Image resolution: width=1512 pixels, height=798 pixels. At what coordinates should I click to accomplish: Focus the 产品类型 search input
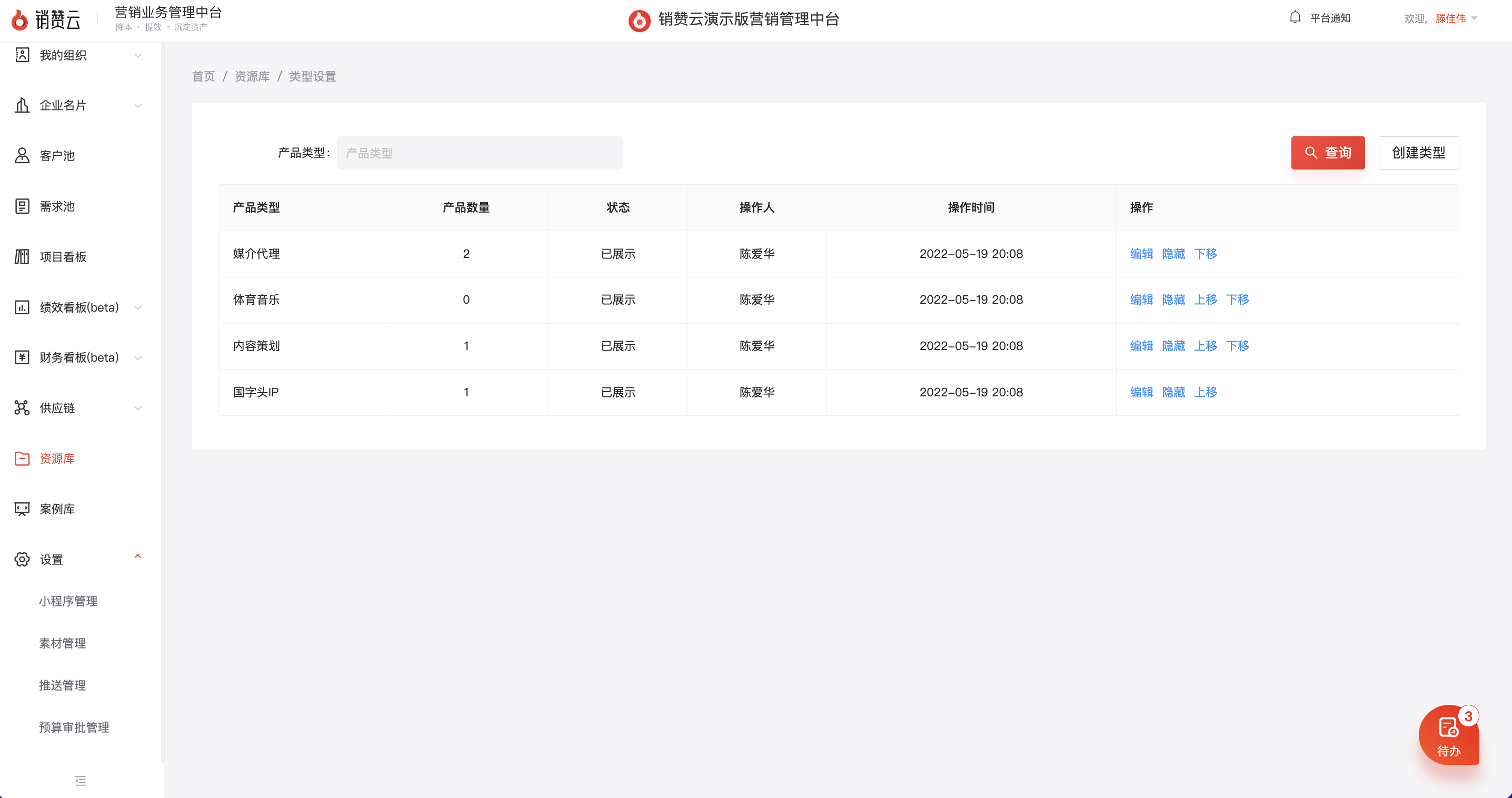click(x=480, y=153)
